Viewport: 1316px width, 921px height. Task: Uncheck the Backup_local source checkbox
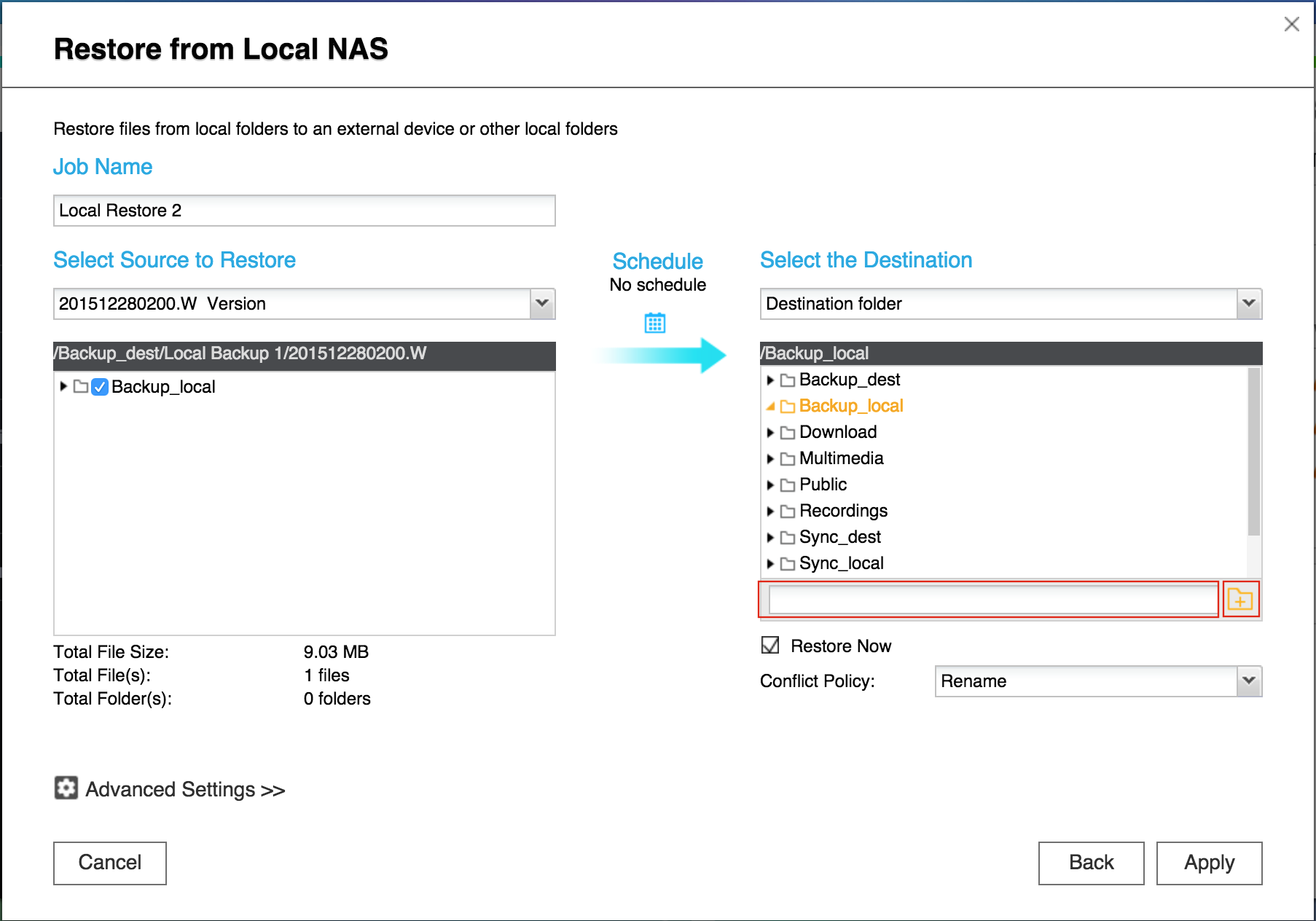click(x=101, y=387)
